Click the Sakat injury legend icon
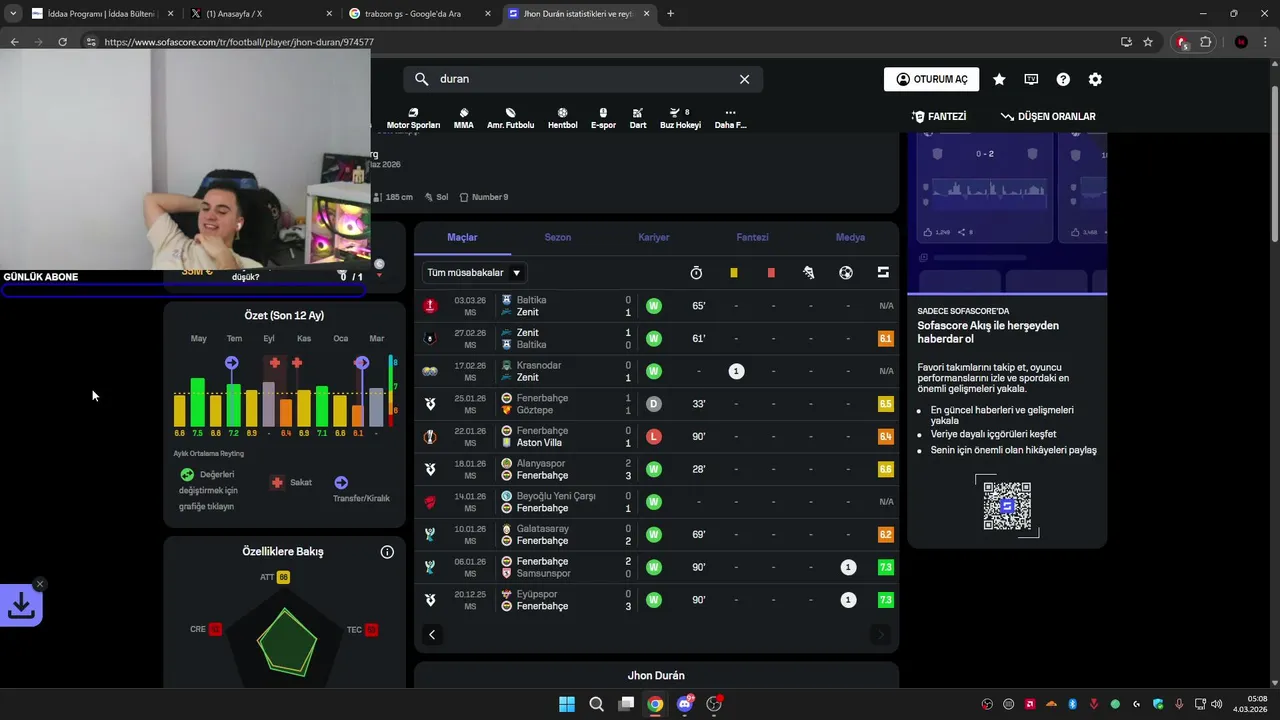 pos(277,482)
